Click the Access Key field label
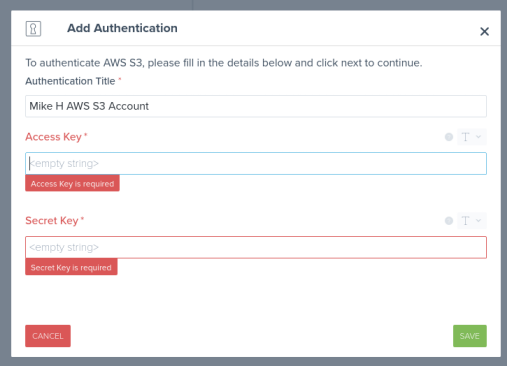 (56, 137)
